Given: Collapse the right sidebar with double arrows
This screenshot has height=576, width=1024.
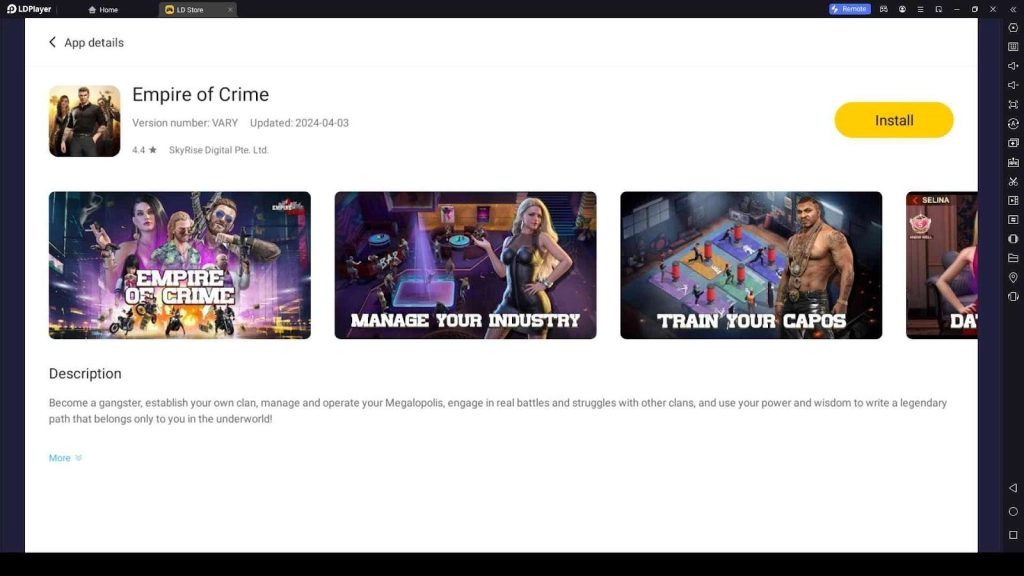Looking at the screenshot, I should point(1013,9).
